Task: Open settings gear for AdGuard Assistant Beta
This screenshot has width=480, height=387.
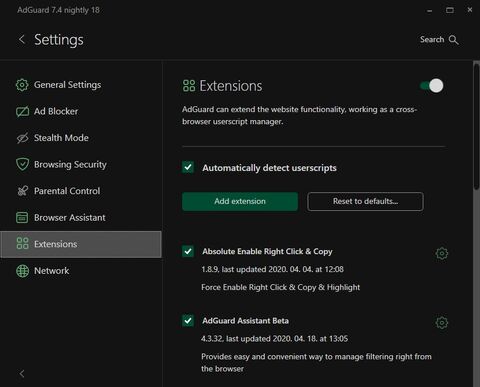Action: [442, 323]
